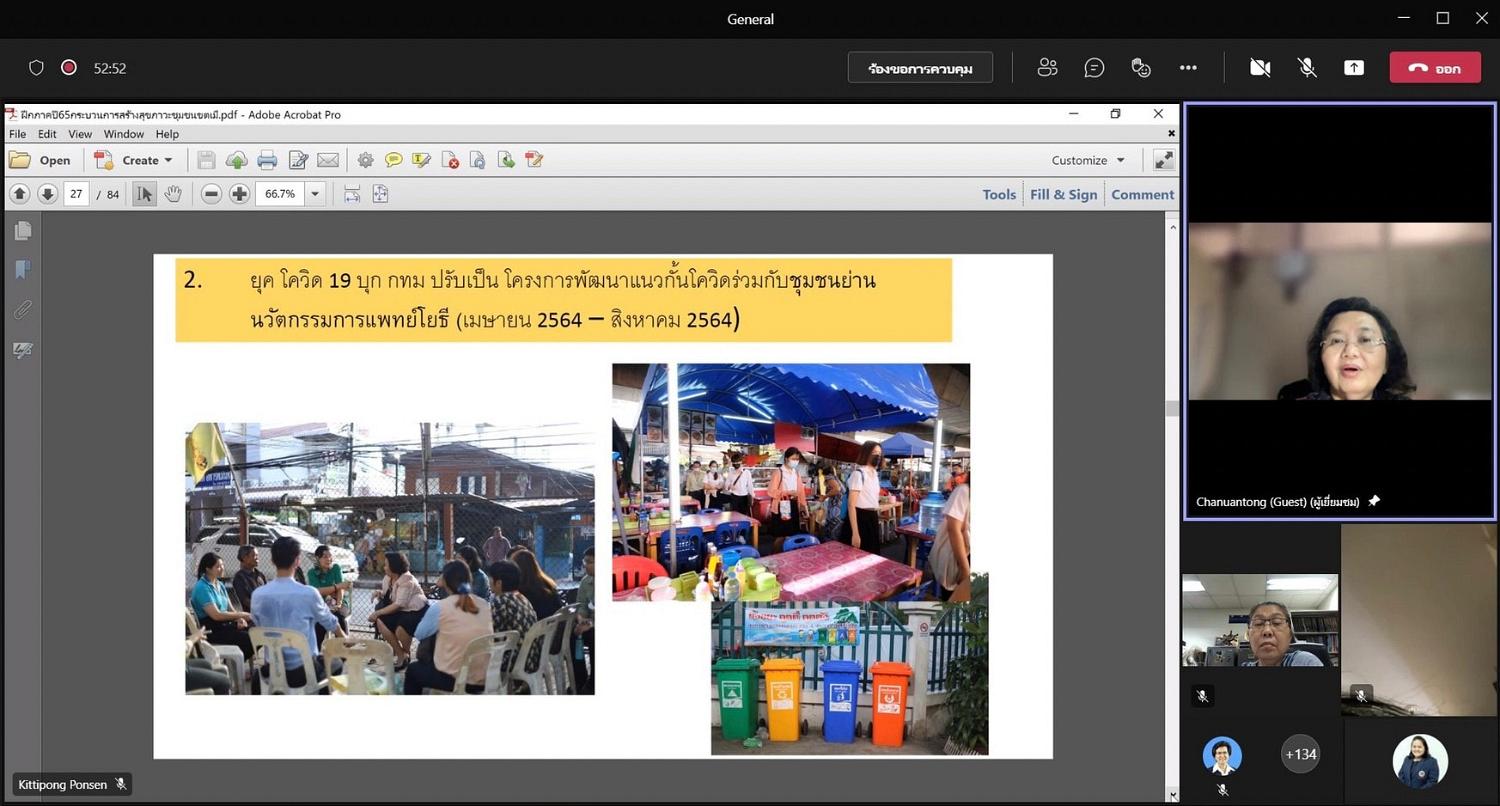Click the Open file button in Acrobat
Image resolution: width=1500 pixels, height=806 pixels.
point(40,160)
